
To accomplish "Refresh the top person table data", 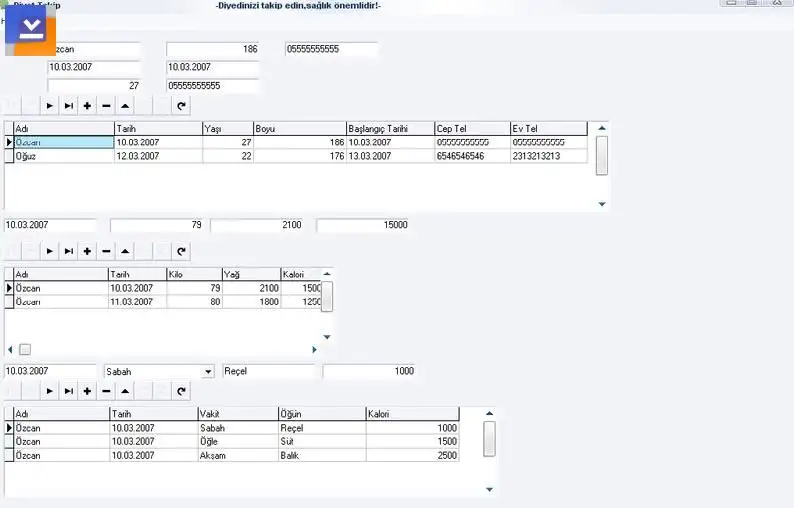I will click(181, 105).
